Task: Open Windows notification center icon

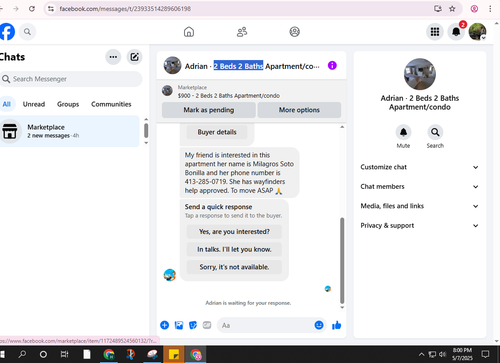Action: pyautogui.click(x=486, y=354)
